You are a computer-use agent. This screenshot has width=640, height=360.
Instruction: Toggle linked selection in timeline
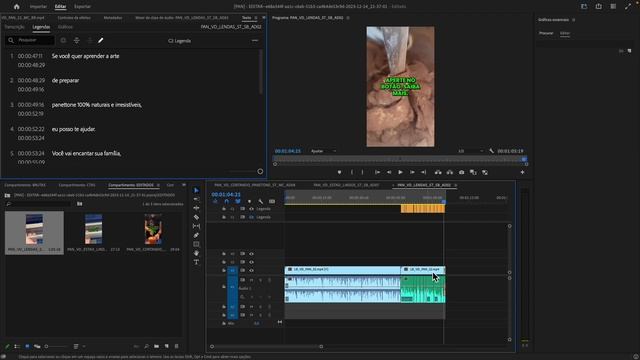pyautogui.click(x=238, y=201)
